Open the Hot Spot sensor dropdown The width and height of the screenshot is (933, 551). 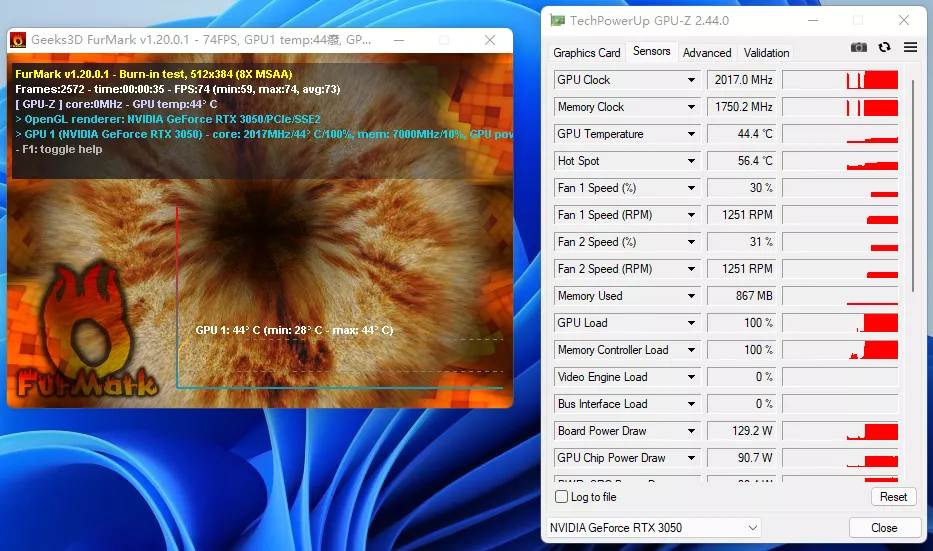(691, 161)
